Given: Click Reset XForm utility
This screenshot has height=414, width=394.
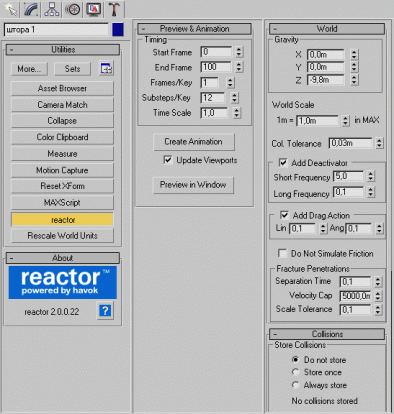Looking at the screenshot, I should click(x=62, y=186).
